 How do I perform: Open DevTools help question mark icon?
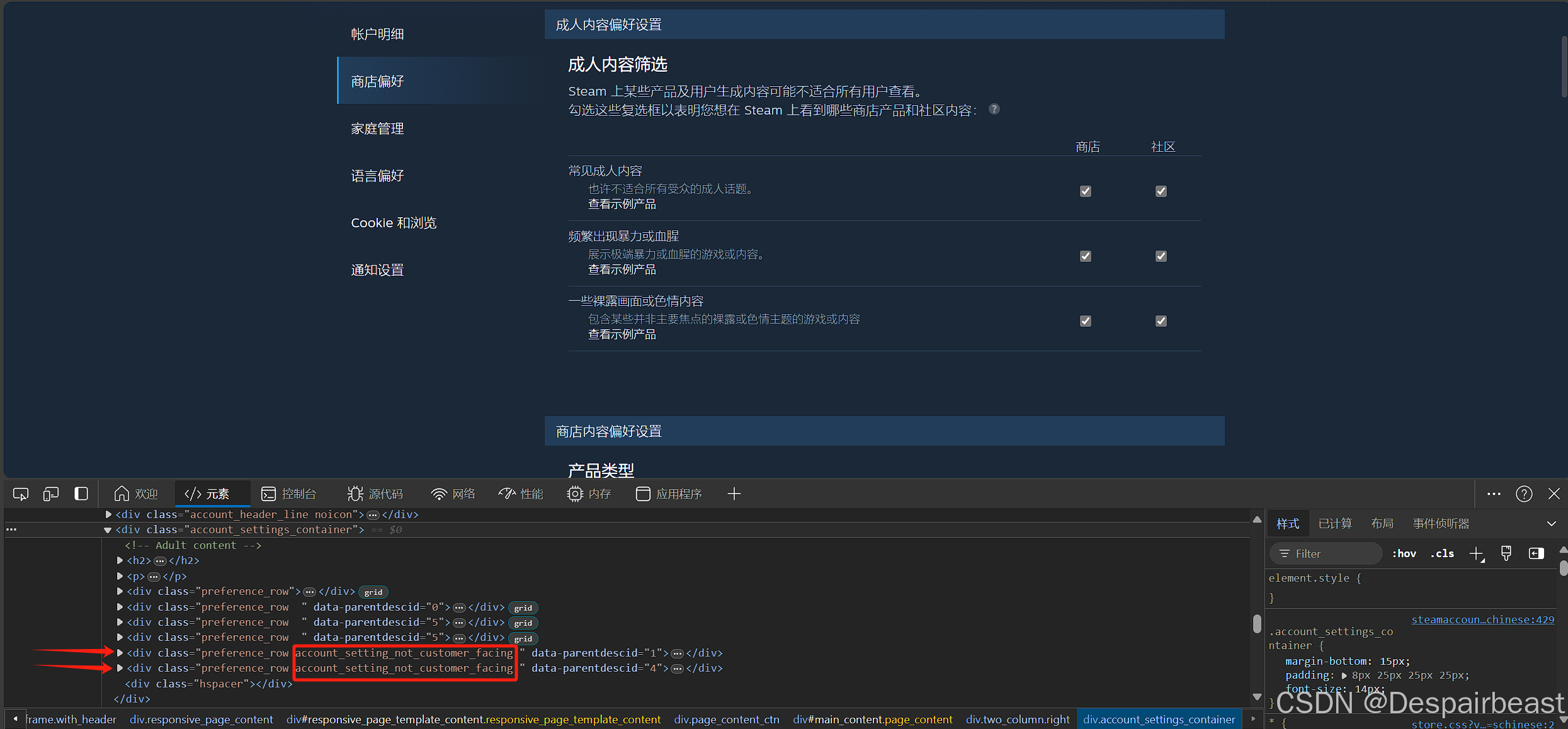pos(1524,494)
